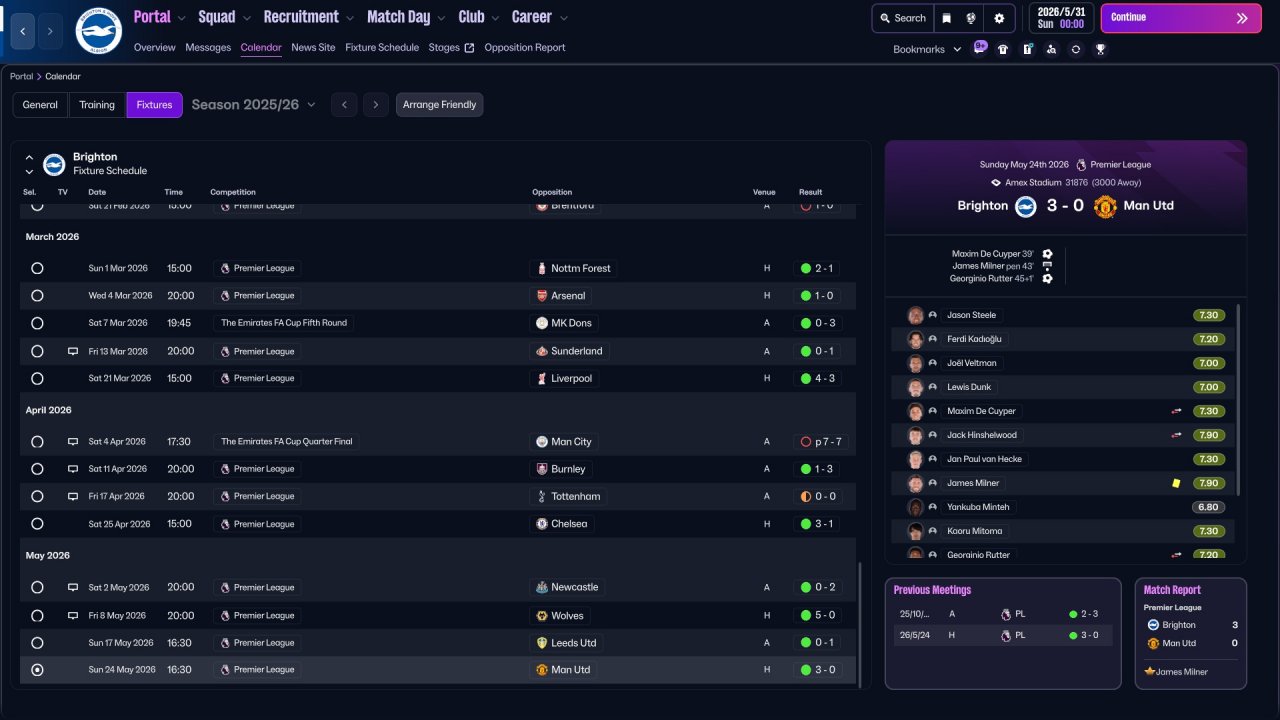This screenshot has height=720, width=1280.
Task: Select the Tottenham fixture radio button
Action: [x=37, y=496]
